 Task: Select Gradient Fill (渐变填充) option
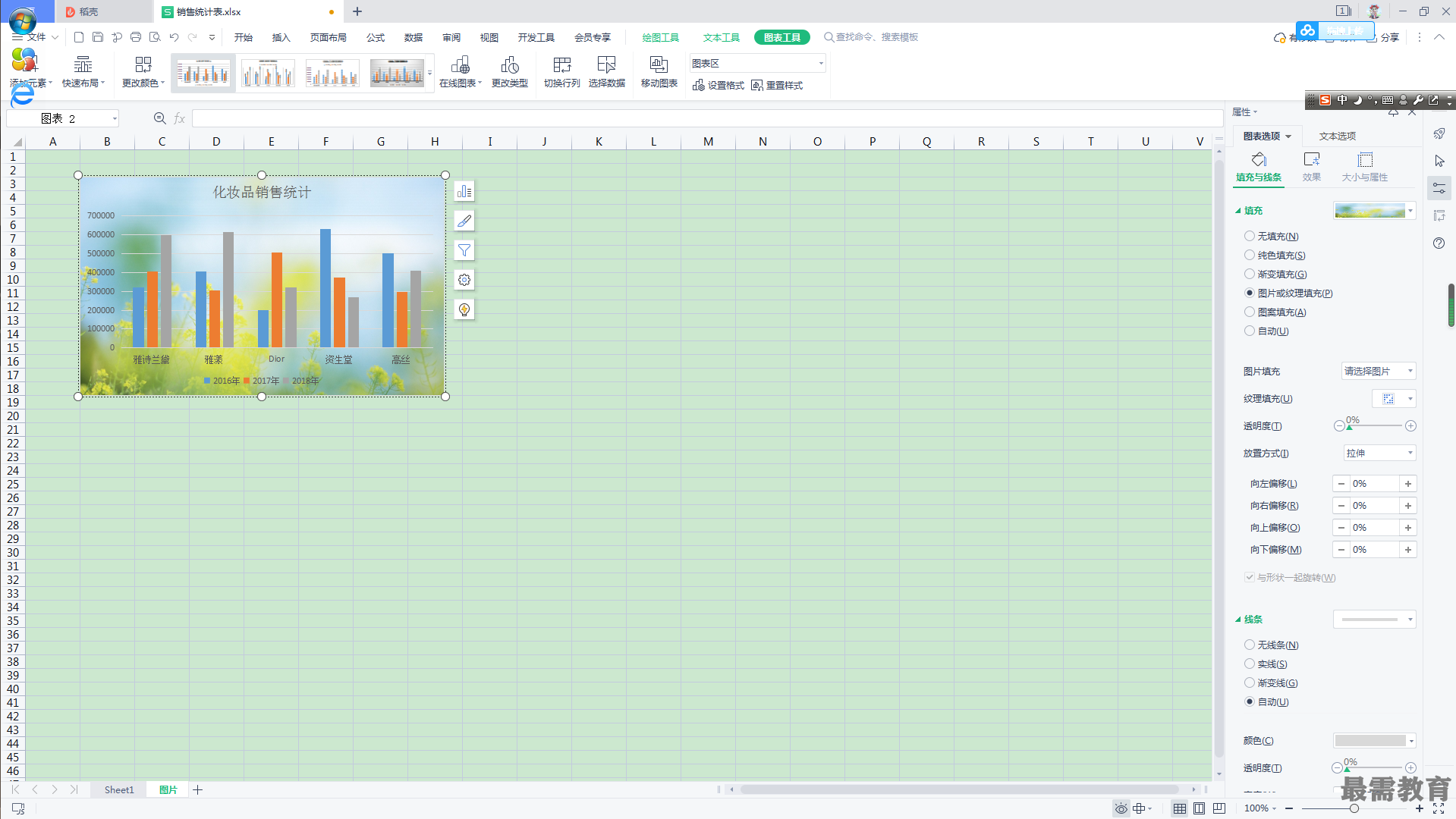1249,275
